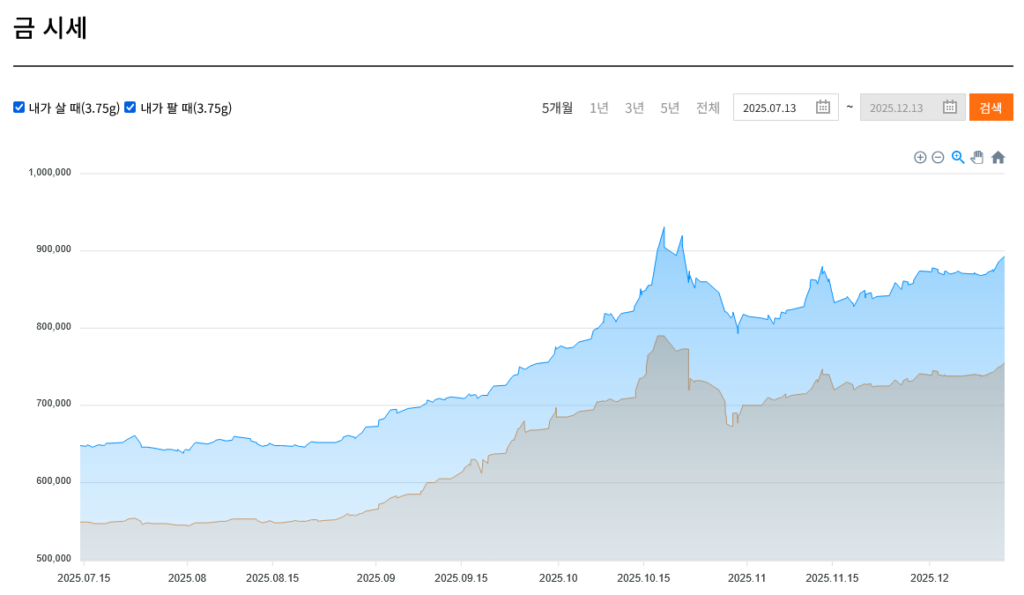Image resolution: width=1024 pixels, height=595 pixels.
Task: Click the 2025.08.15 x-axis date label
Action: click(x=272, y=578)
